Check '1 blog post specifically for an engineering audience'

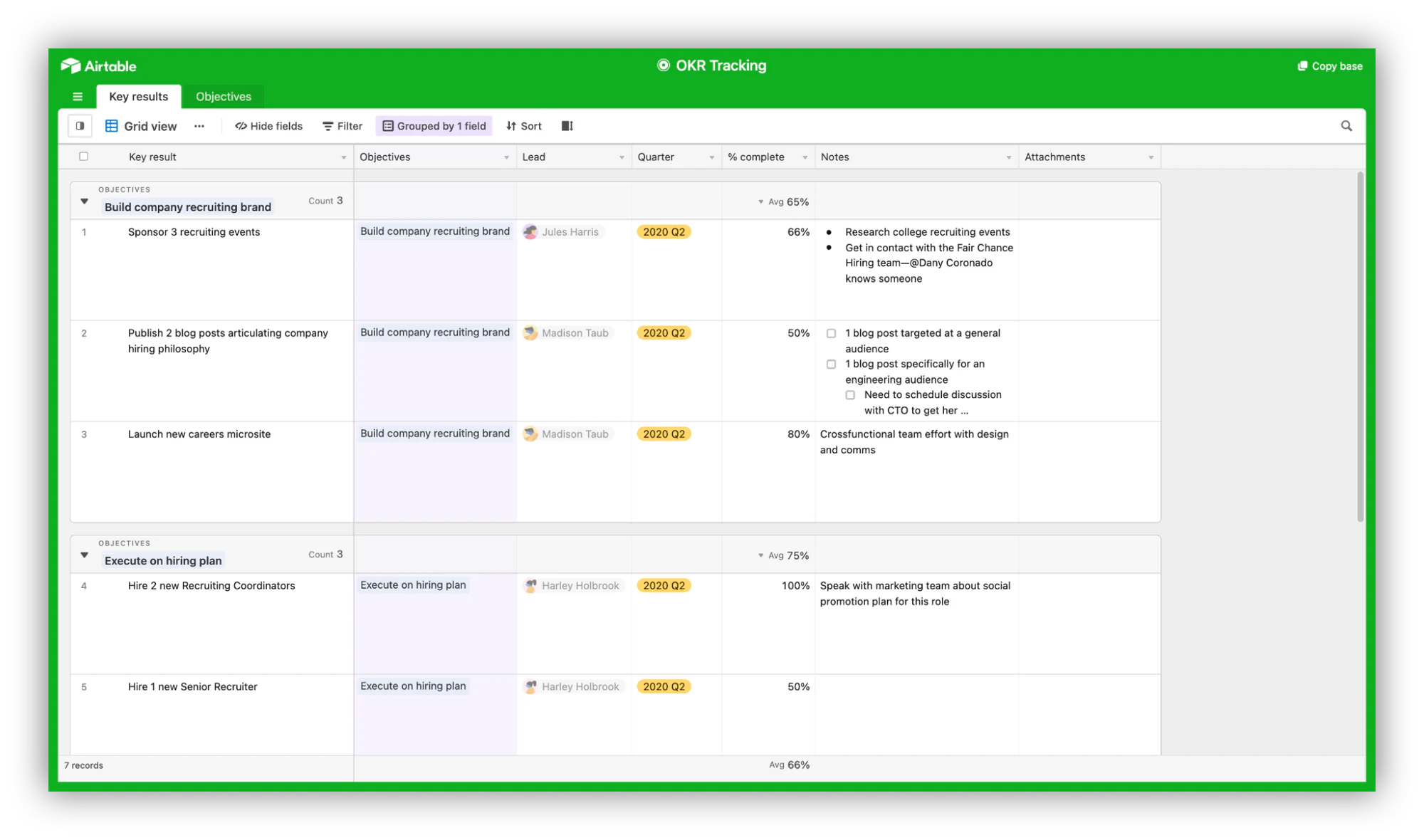click(x=831, y=364)
